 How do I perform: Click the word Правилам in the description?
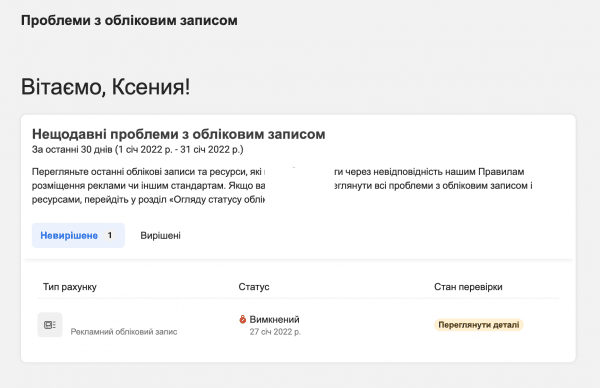coord(501,172)
